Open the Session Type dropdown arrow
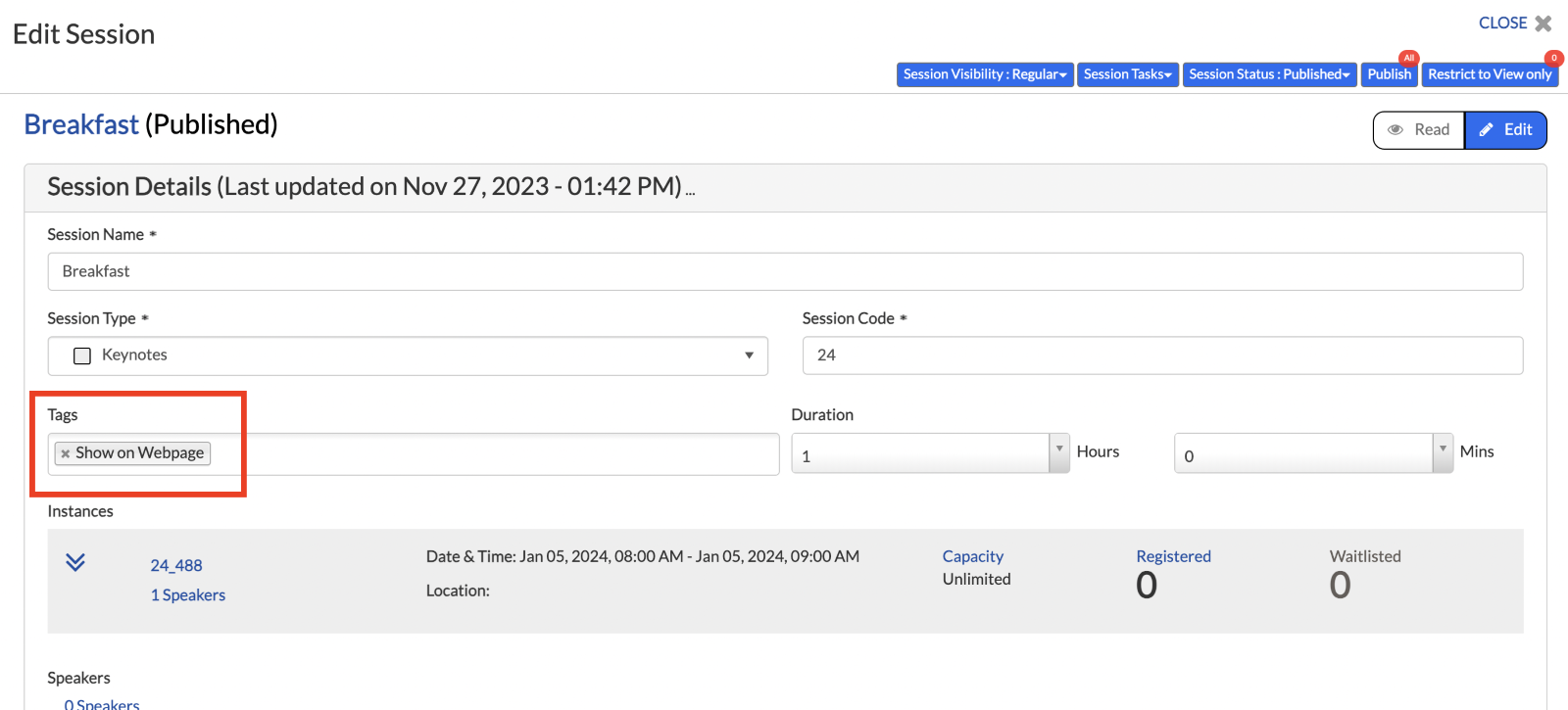Image resolution: width=1568 pixels, height=710 pixels. 749,355
